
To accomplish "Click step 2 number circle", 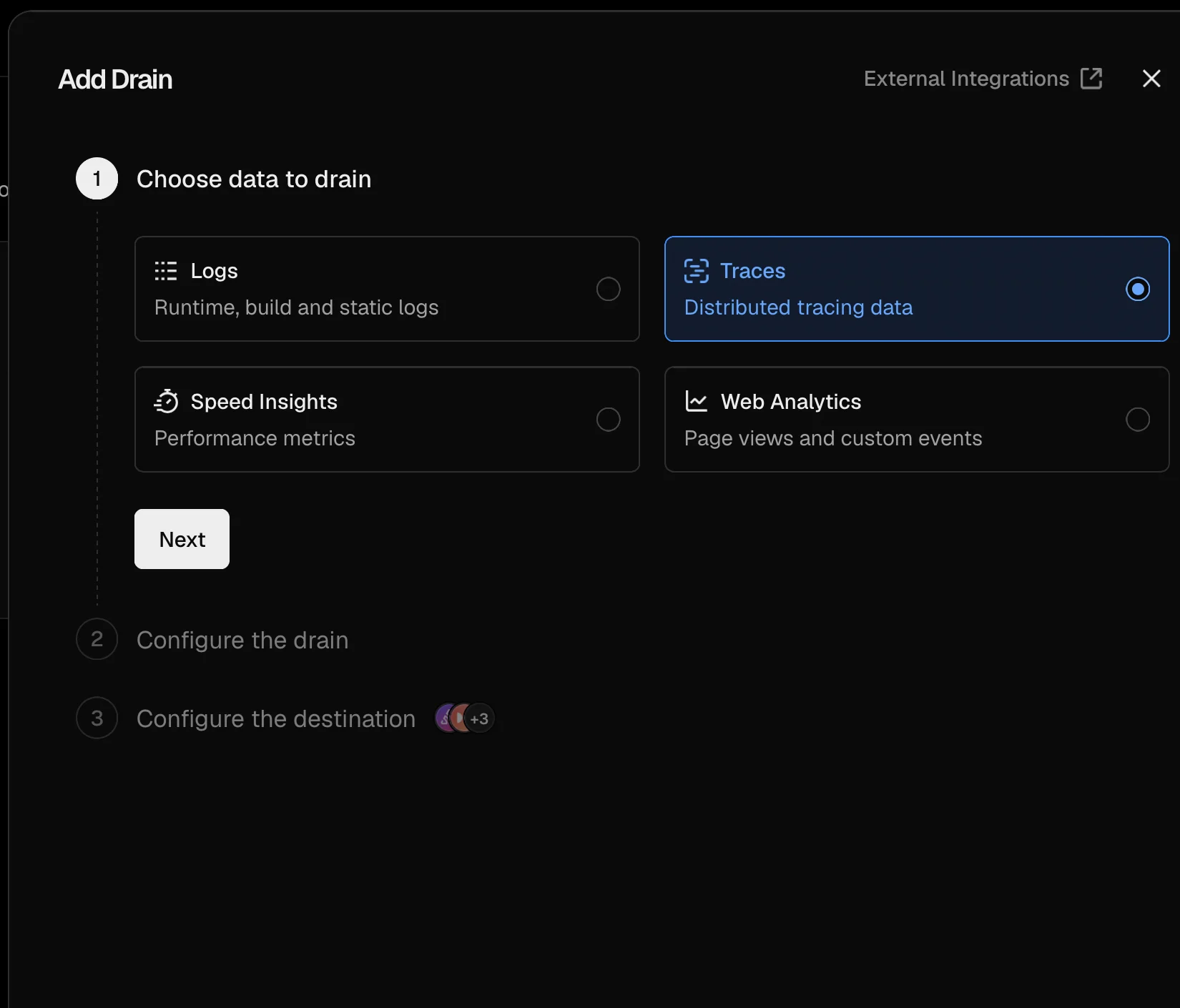I will [x=97, y=639].
